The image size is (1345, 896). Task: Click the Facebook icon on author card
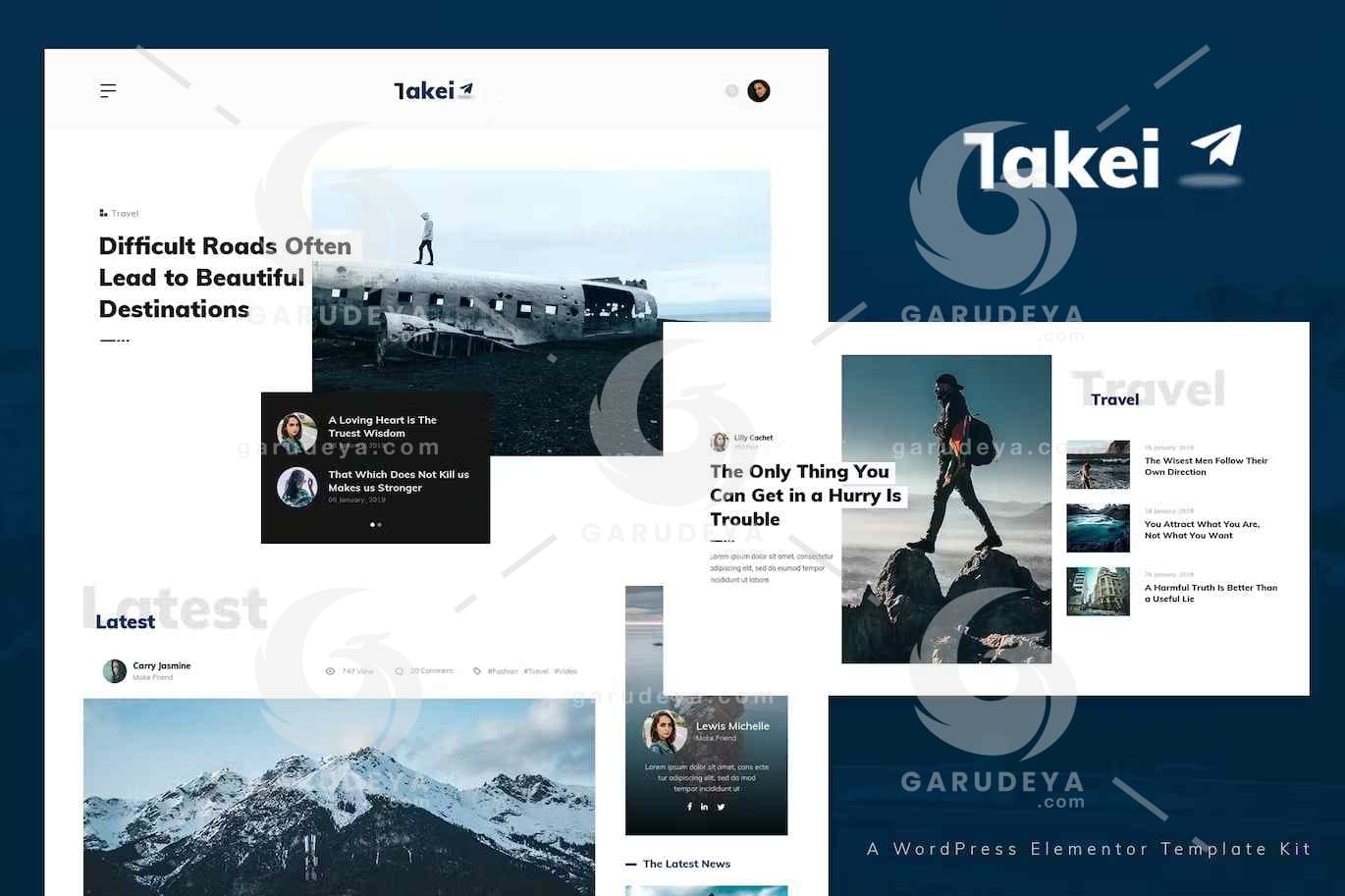click(689, 807)
